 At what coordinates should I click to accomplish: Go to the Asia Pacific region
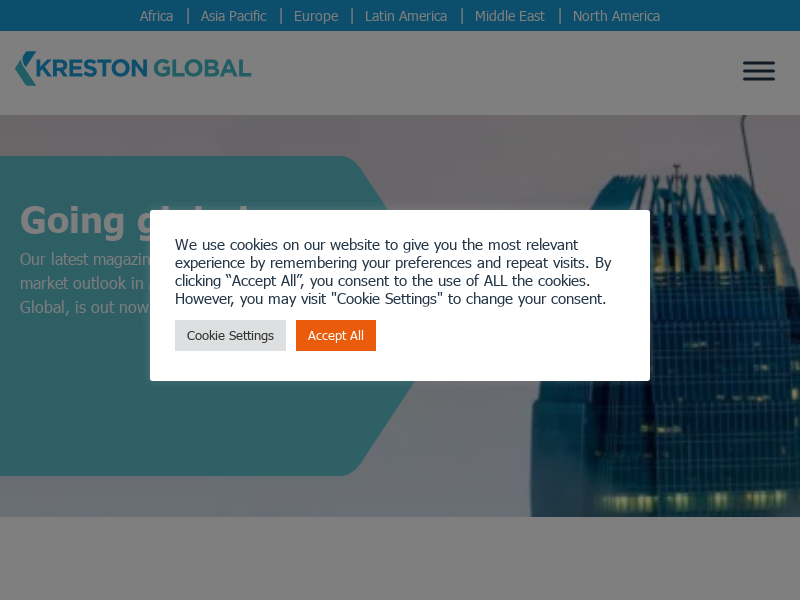[x=233, y=16]
